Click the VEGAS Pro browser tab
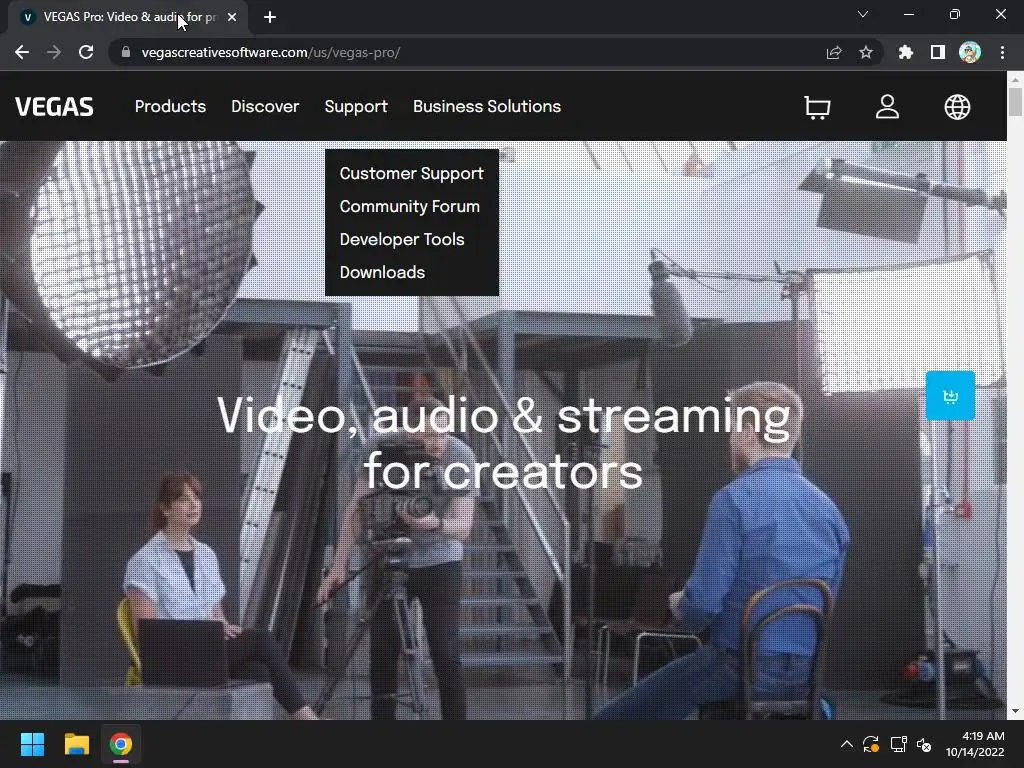The width and height of the screenshot is (1024, 768). coord(127,17)
